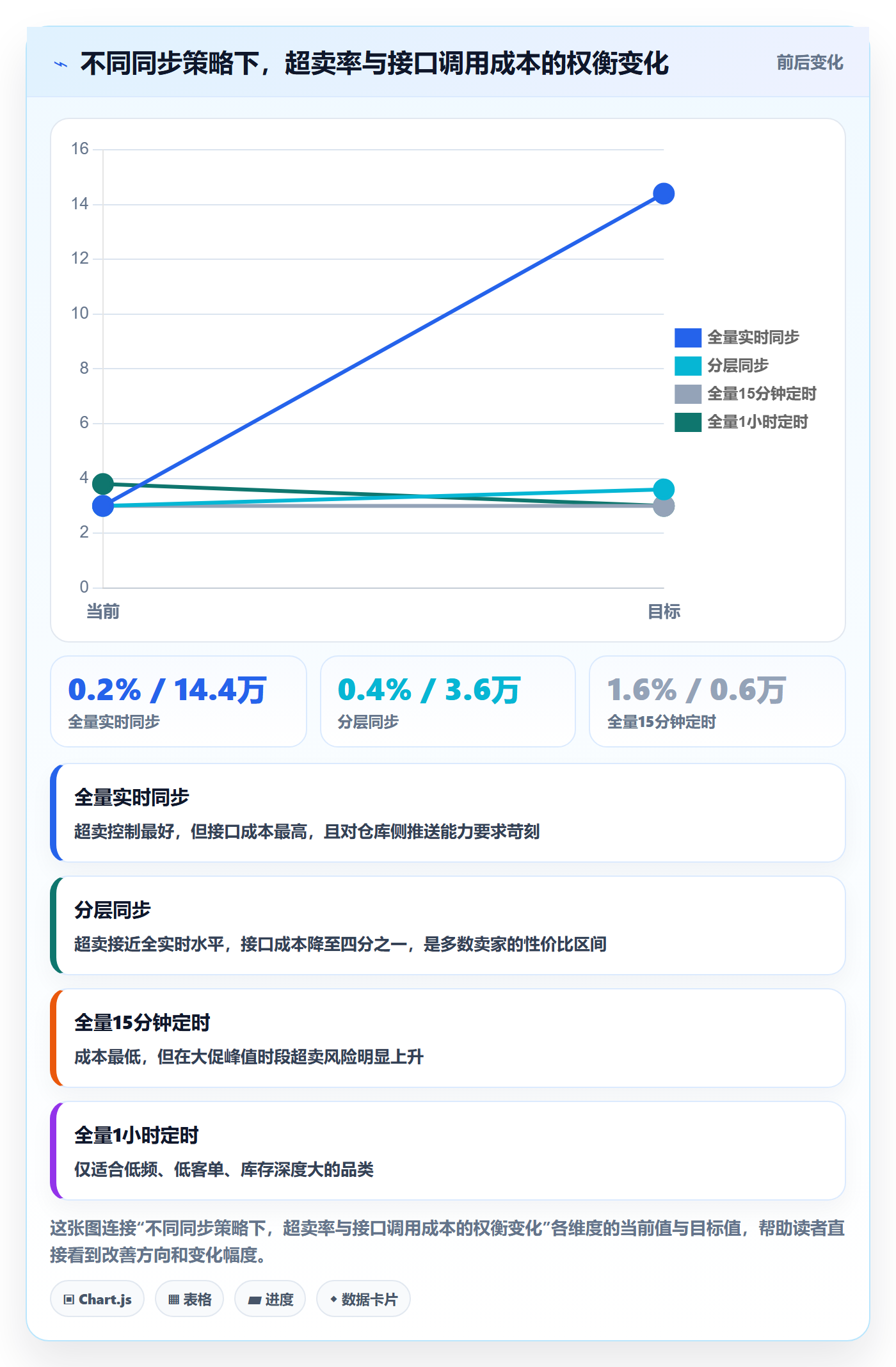Click the lightning icon beside the title
Viewport: 896px width, 1367px height.
click(61, 64)
